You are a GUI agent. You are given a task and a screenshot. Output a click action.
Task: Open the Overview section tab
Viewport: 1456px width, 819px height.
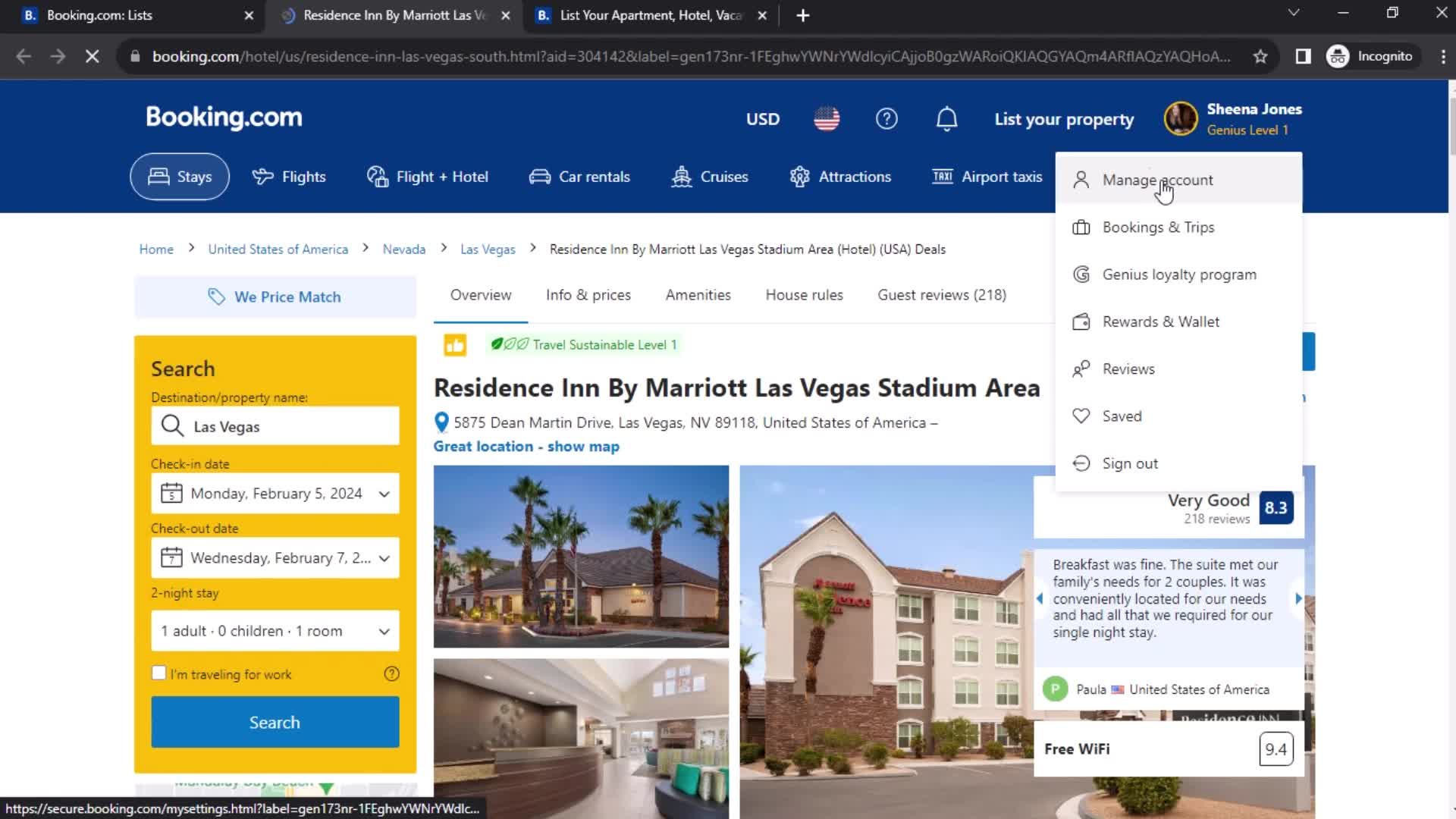(x=481, y=295)
